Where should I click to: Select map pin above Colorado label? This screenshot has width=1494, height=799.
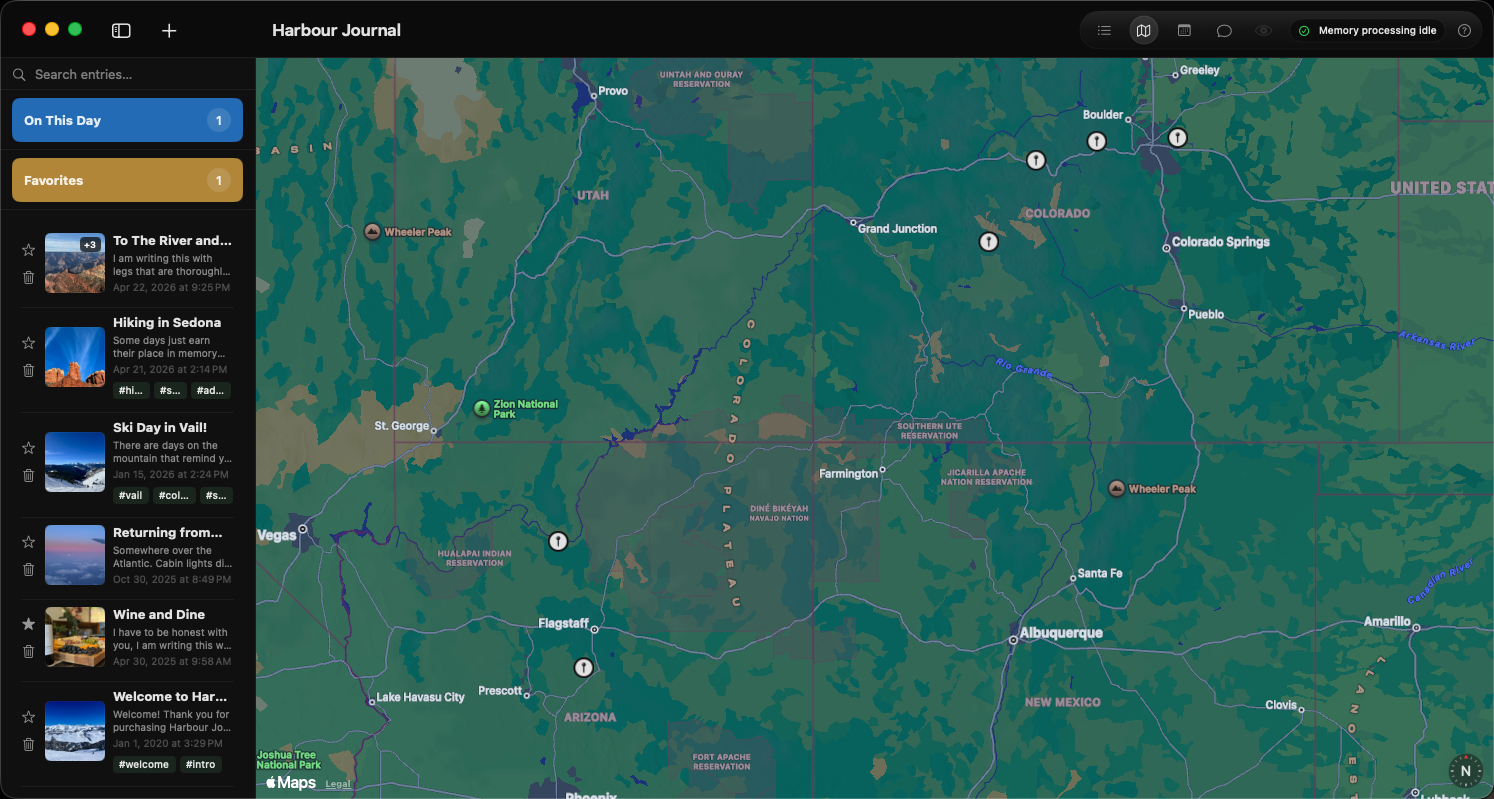click(x=1036, y=159)
